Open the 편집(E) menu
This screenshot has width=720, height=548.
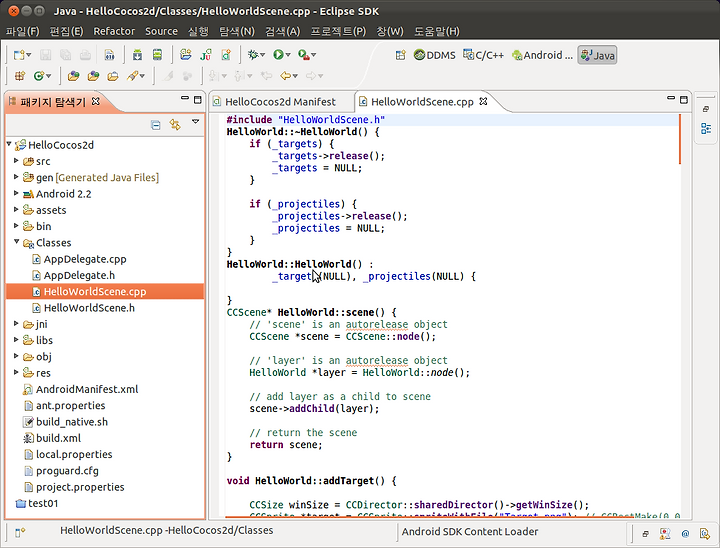(66, 31)
